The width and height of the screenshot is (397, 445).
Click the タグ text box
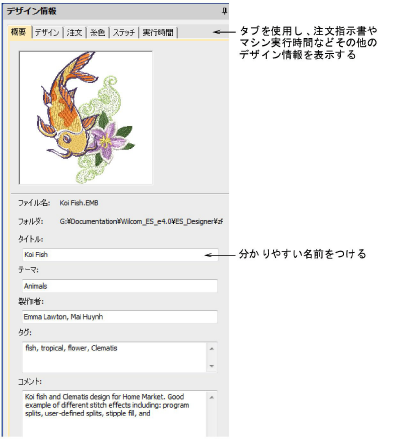pyautogui.click(x=114, y=357)
